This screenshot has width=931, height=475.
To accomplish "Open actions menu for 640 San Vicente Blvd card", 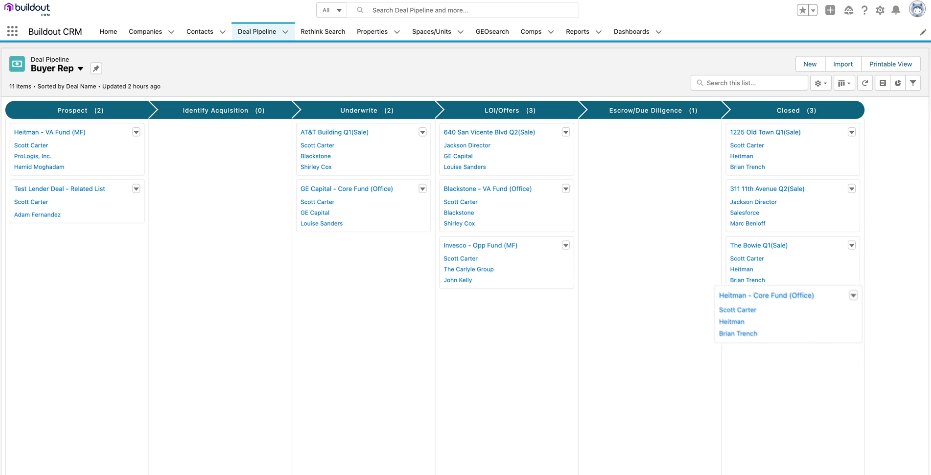I will point(566,132).
